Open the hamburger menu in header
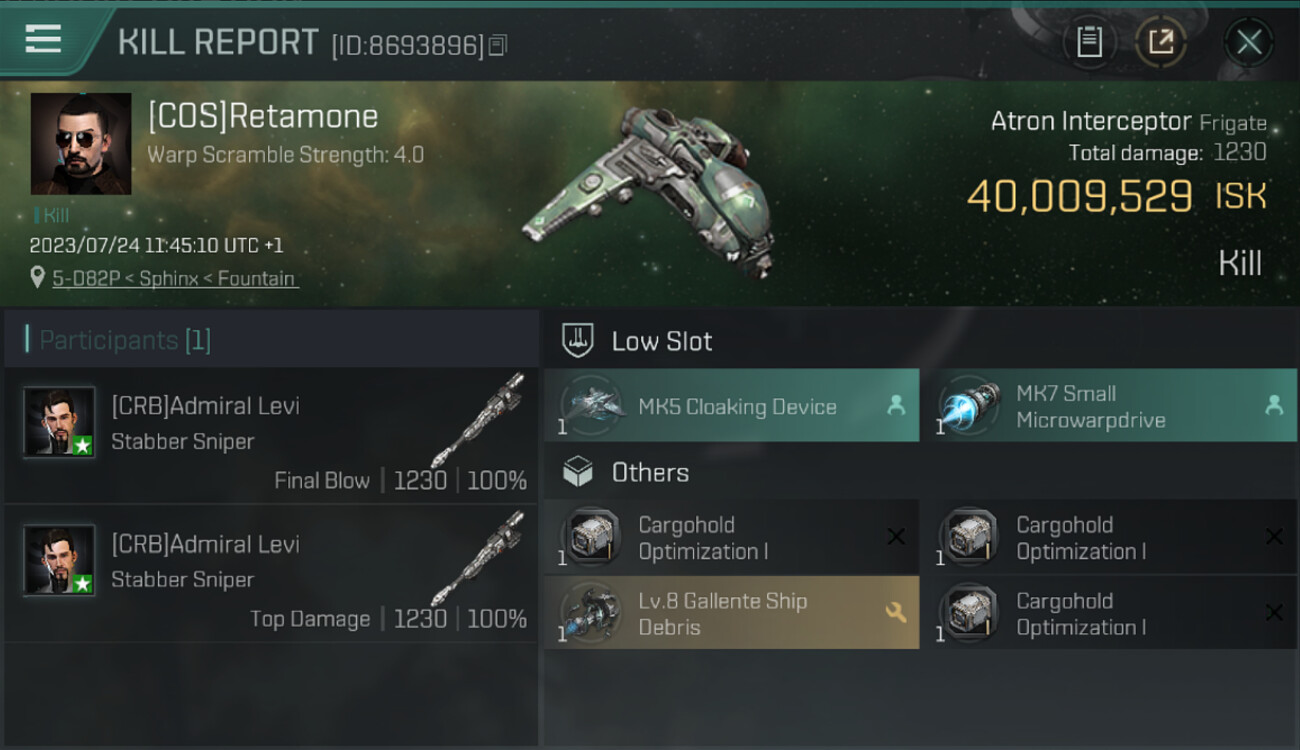This screenshot has width=1300, height=750. coord(43,40)
